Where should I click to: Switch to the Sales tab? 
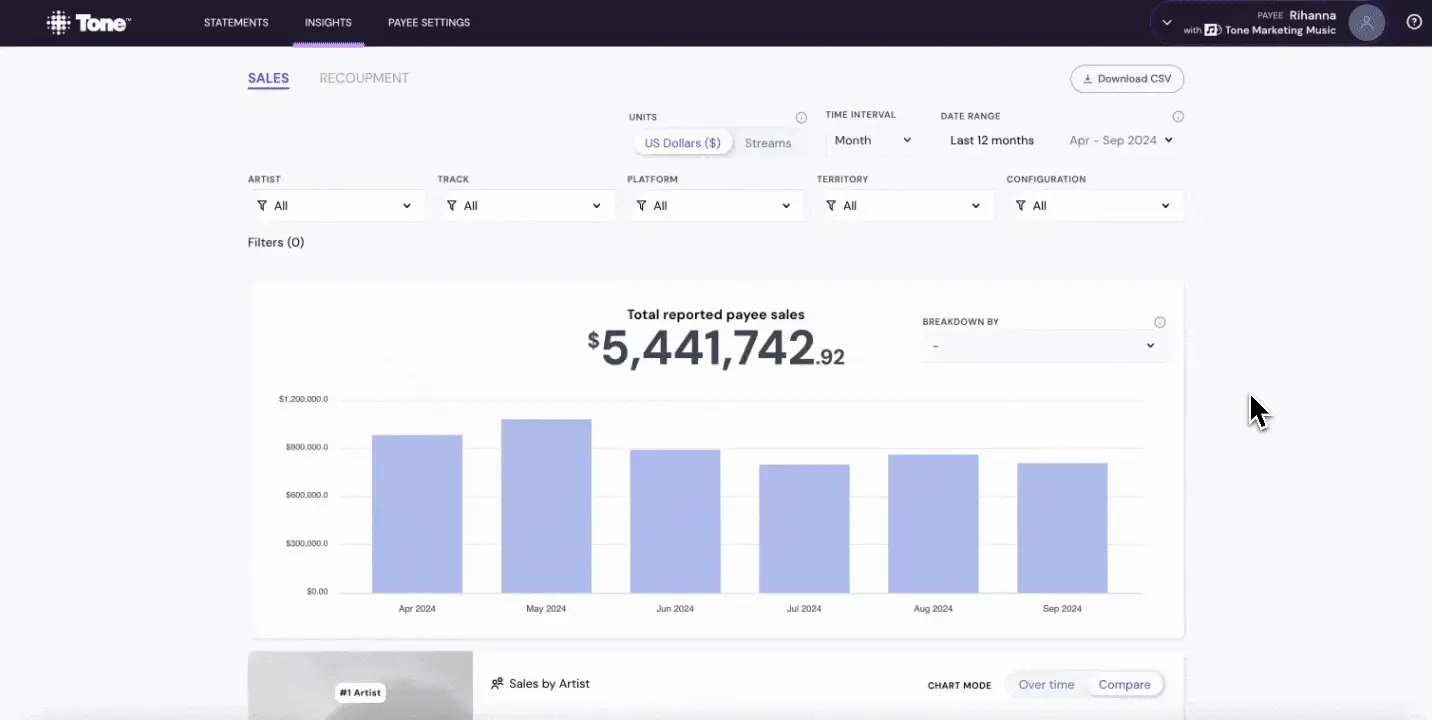[x=268, y=78]
